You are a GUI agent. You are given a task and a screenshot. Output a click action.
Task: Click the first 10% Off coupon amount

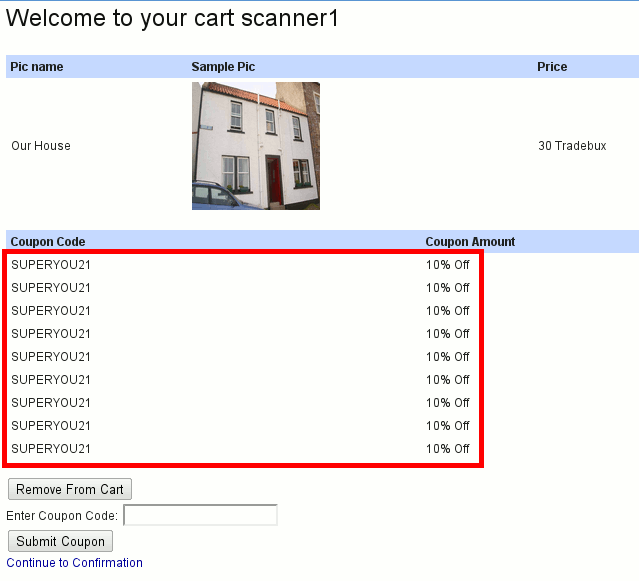pyautogui.click(x=447, y=265)
